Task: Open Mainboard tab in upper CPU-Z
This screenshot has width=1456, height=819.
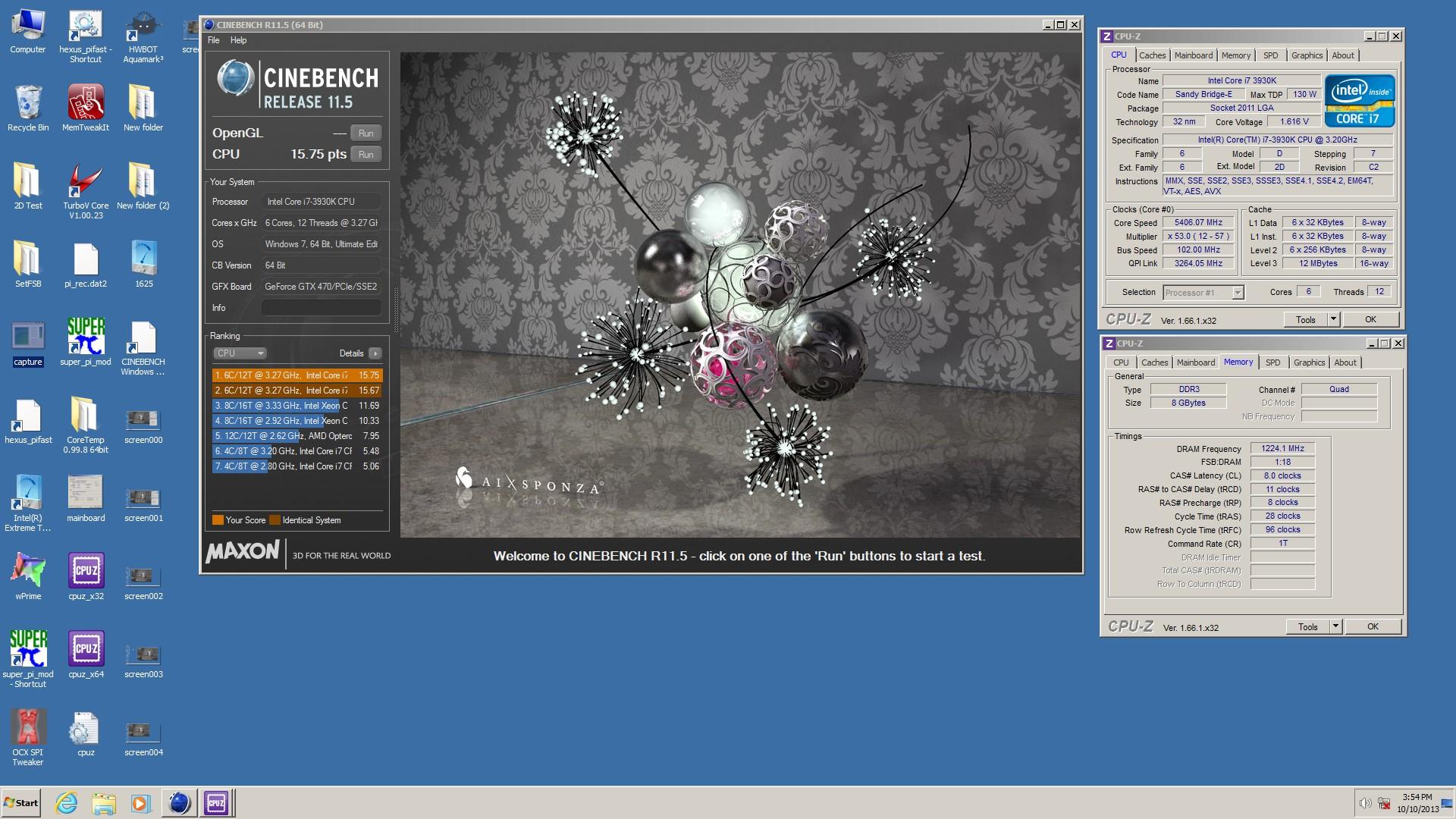Action: point(1193,55)
